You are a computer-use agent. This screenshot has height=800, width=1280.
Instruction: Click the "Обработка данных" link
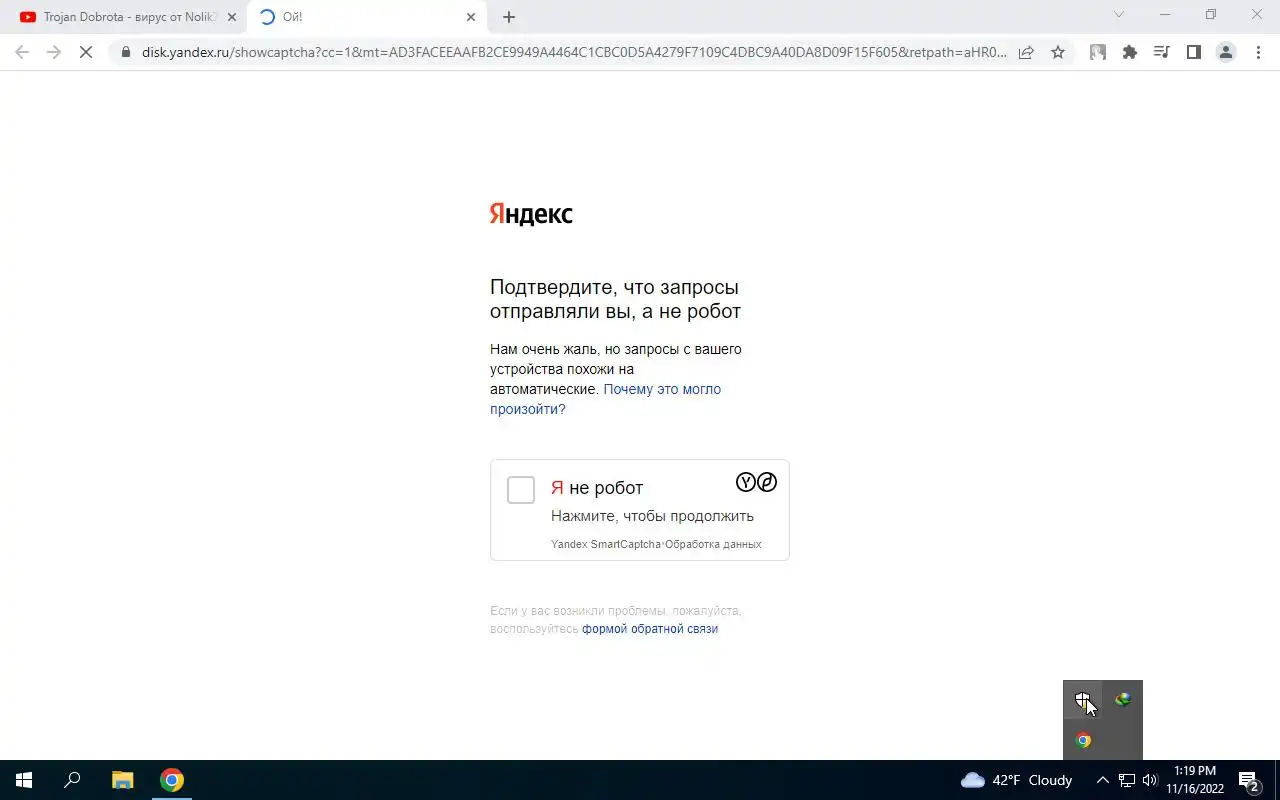[713, 544]
